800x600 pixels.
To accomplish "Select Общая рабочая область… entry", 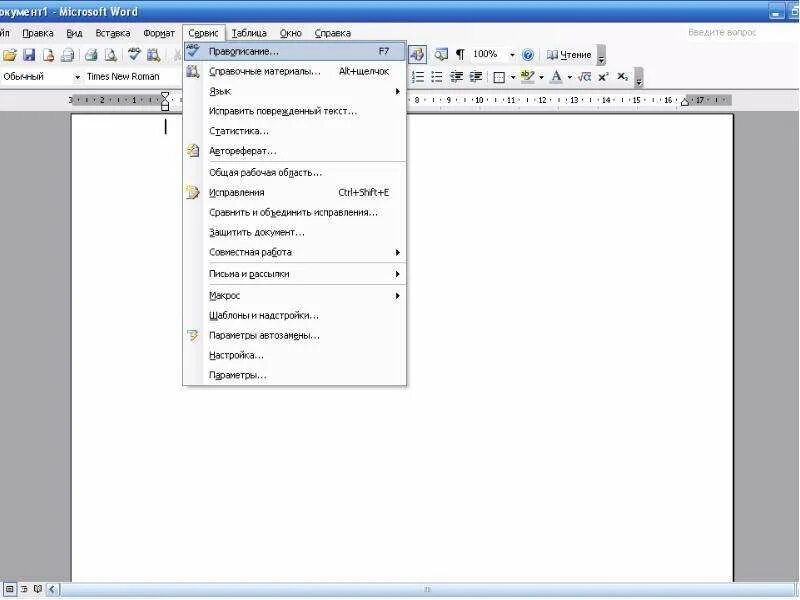I will coord(295,173).
